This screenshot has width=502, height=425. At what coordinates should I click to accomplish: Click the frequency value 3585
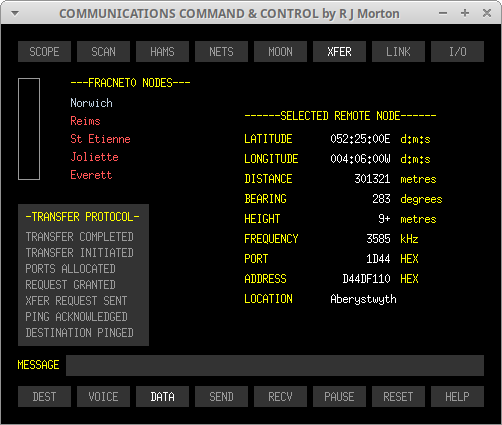(x=378, y=239)
